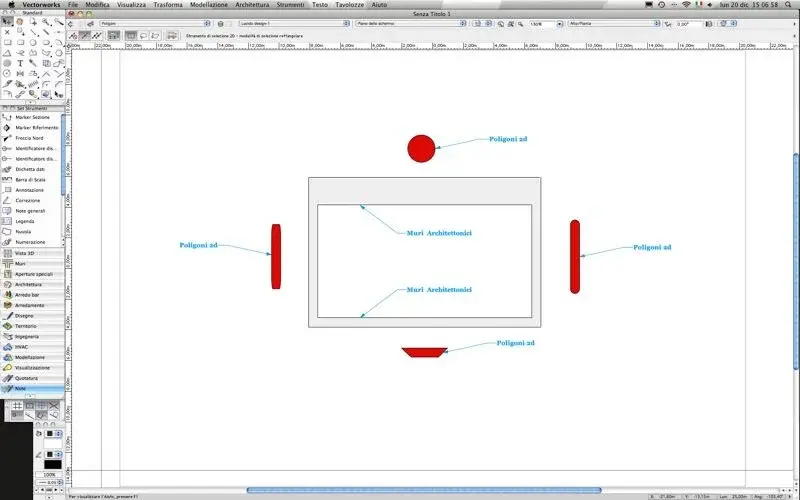Select the Text tool
The image size is (800, 500).
(x=20, y=63)
